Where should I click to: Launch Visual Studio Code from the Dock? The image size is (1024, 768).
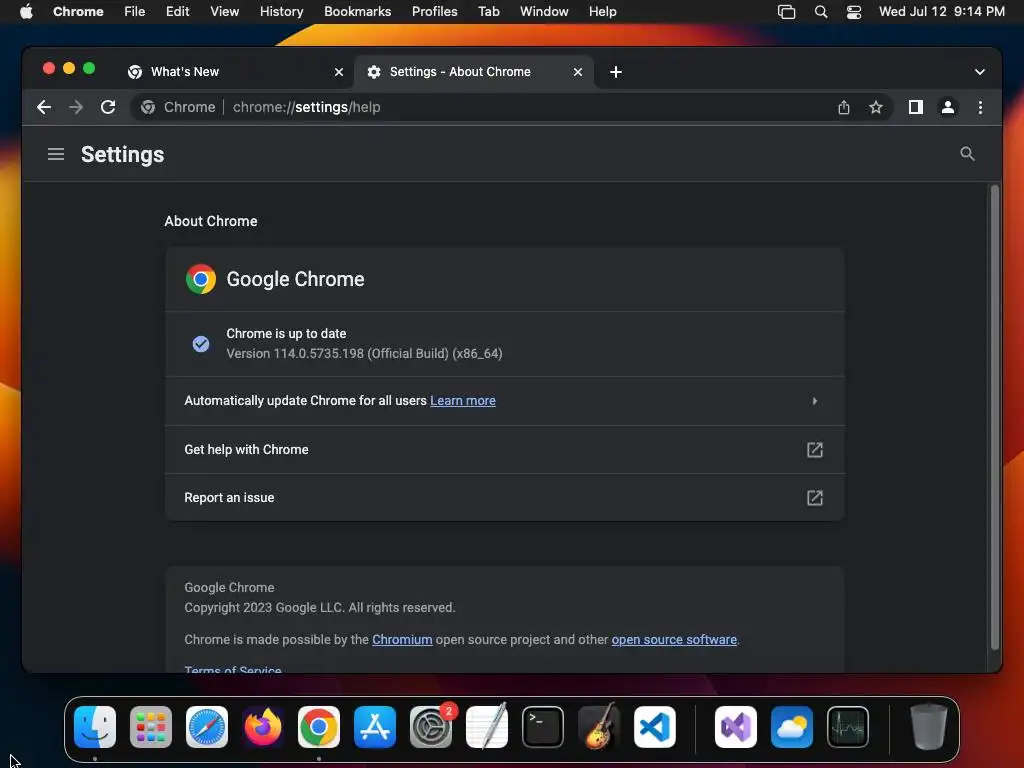tap(654, 727)
